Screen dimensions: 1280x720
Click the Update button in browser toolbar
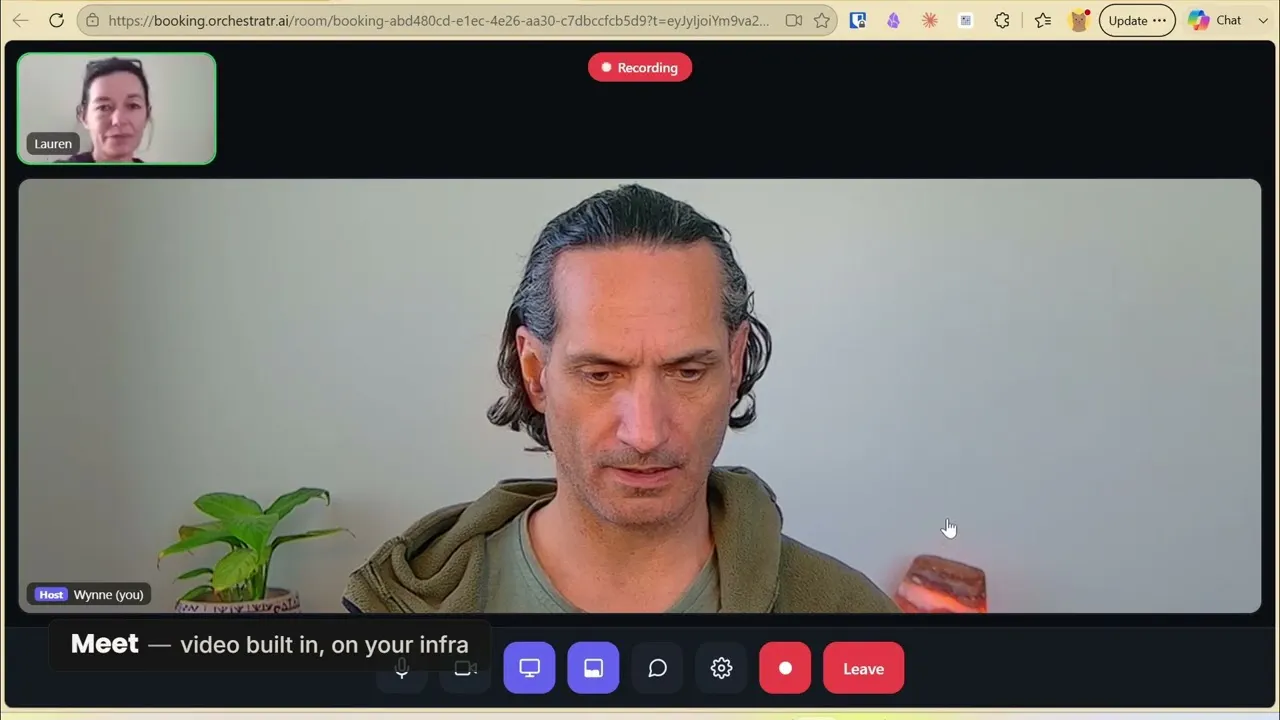pyautogui.click(x=1137, y=20)
